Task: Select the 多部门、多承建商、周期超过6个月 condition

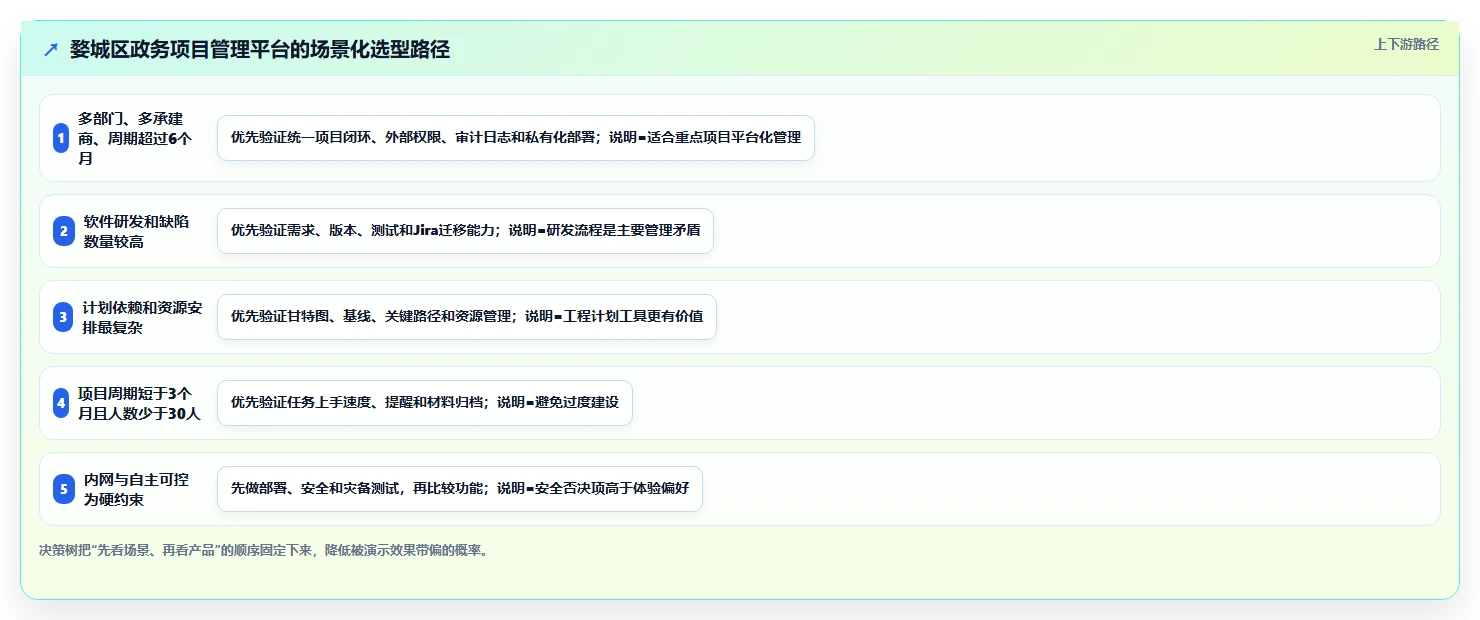Action: pyautogui.click(x=136, y=138)
